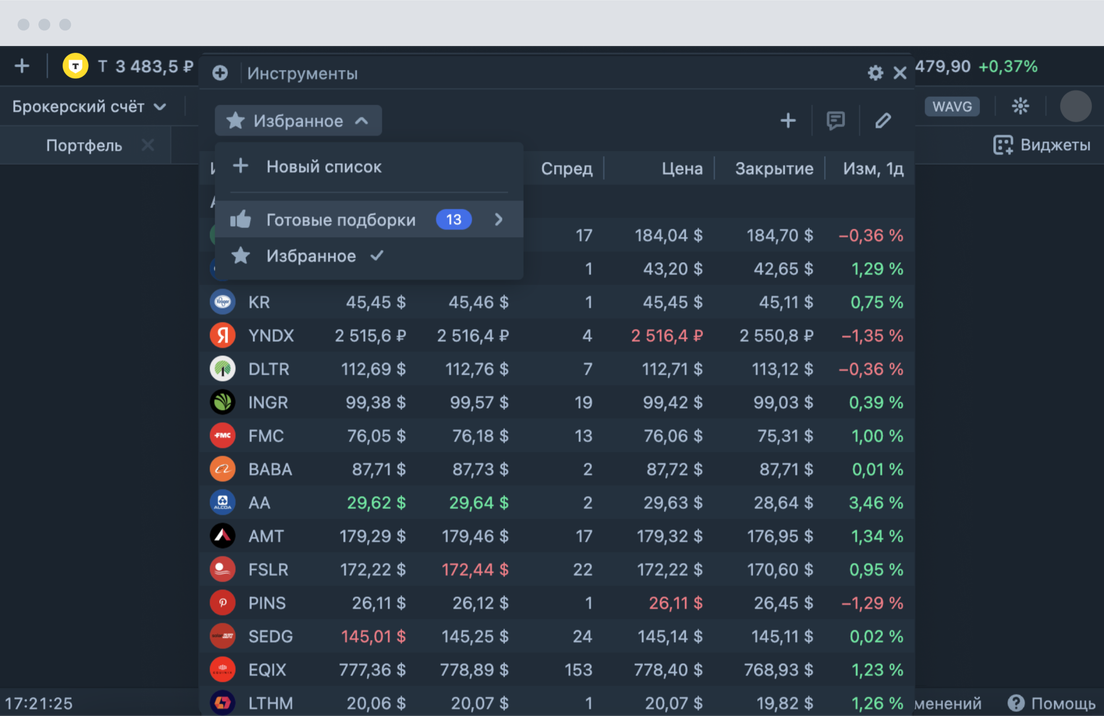1104x716 pixels.
Task: Click the pencil edit list icon
Action: [x=883, y=121]
